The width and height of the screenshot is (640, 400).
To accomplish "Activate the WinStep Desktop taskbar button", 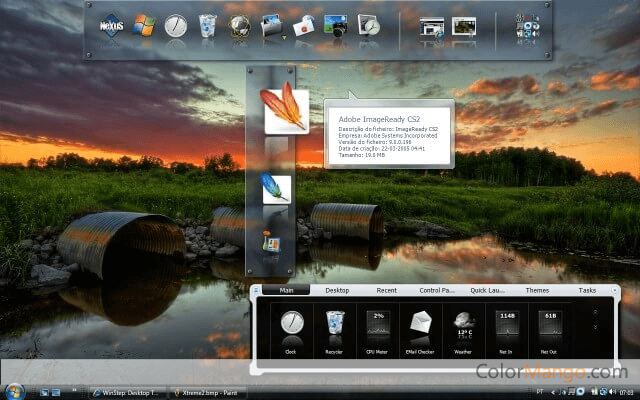I will coord(128,393).
